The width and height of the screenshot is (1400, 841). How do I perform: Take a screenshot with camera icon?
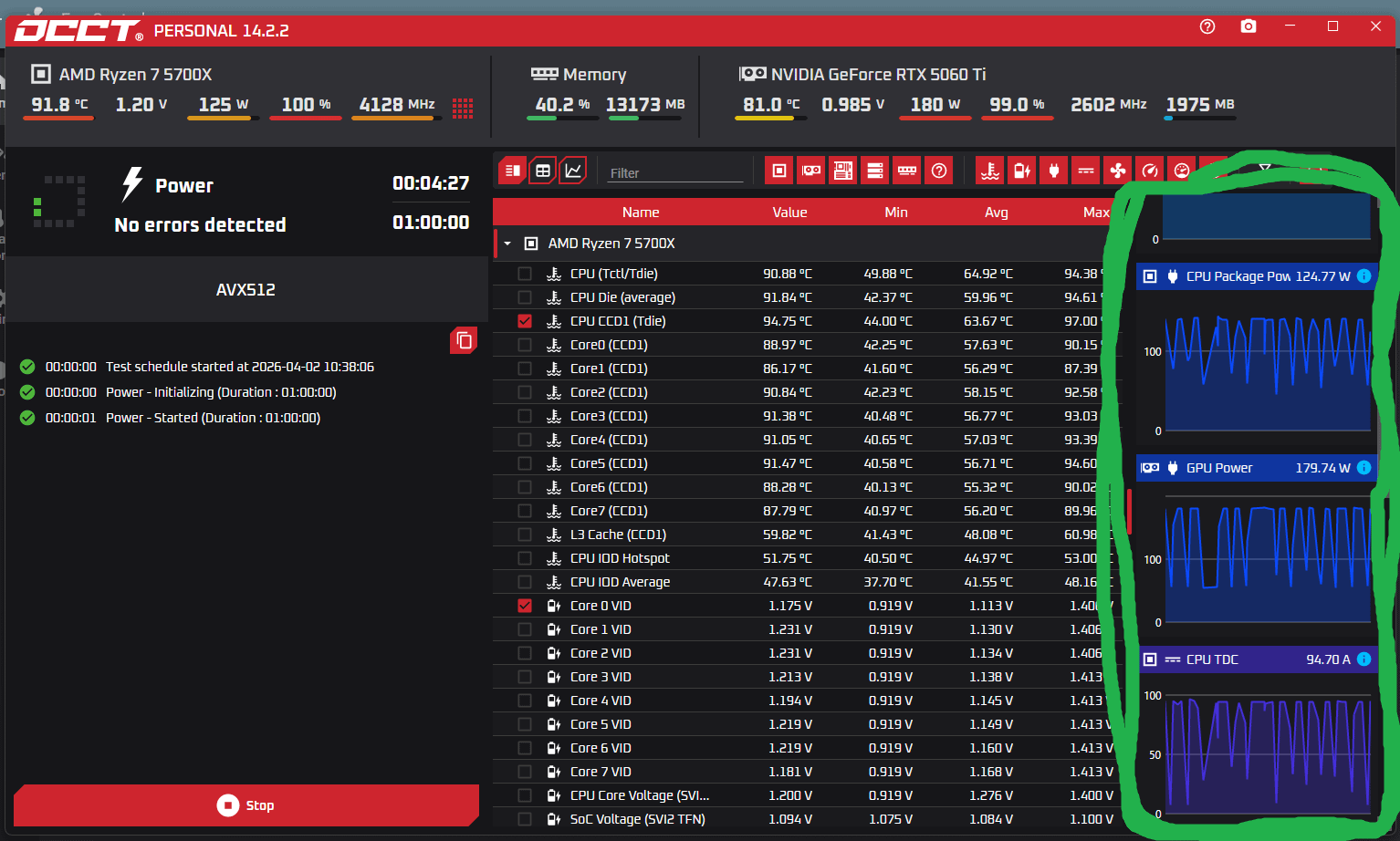coord(1248,26)
